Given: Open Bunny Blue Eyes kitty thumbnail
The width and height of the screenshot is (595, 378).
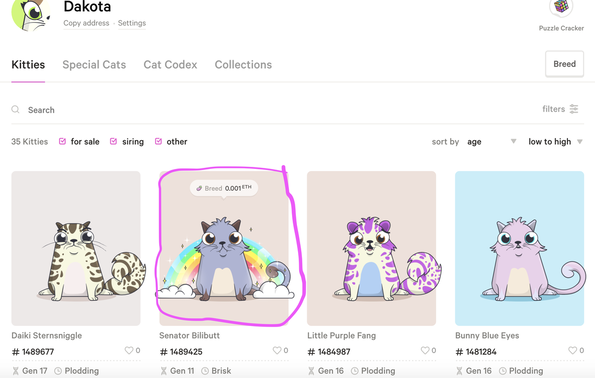Looking at the screenshot, I should point(519,248).
